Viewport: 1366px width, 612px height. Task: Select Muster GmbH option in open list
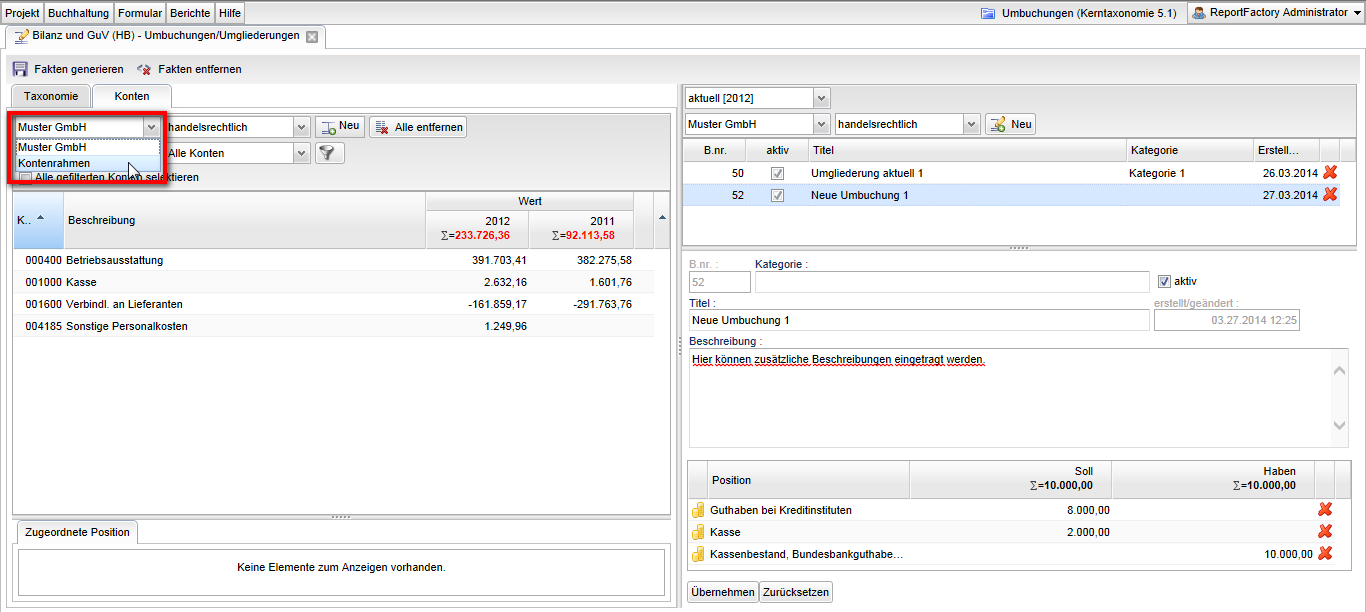(x=88, y=147)
